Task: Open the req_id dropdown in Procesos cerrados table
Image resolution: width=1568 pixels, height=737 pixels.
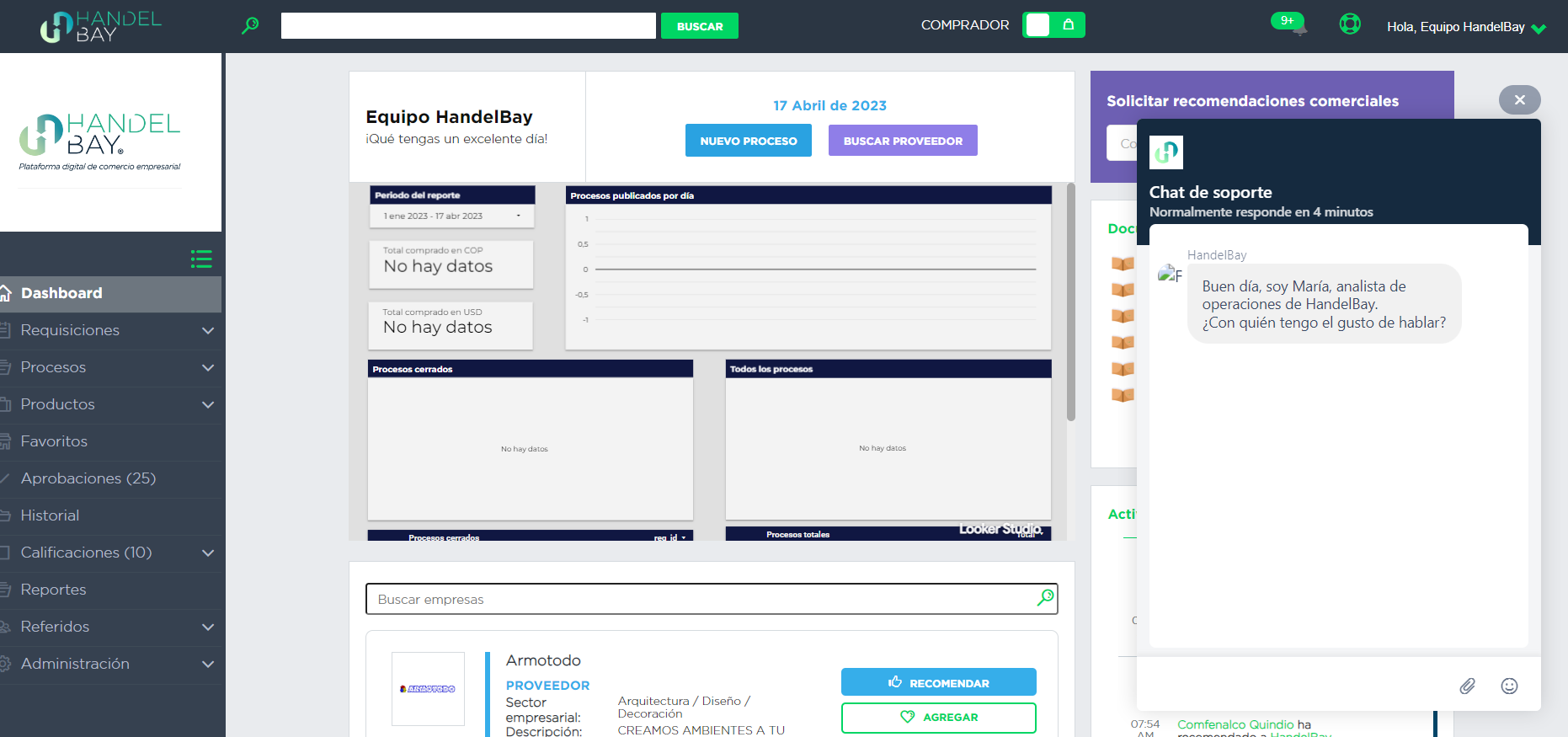Action: tap(671, 537)
